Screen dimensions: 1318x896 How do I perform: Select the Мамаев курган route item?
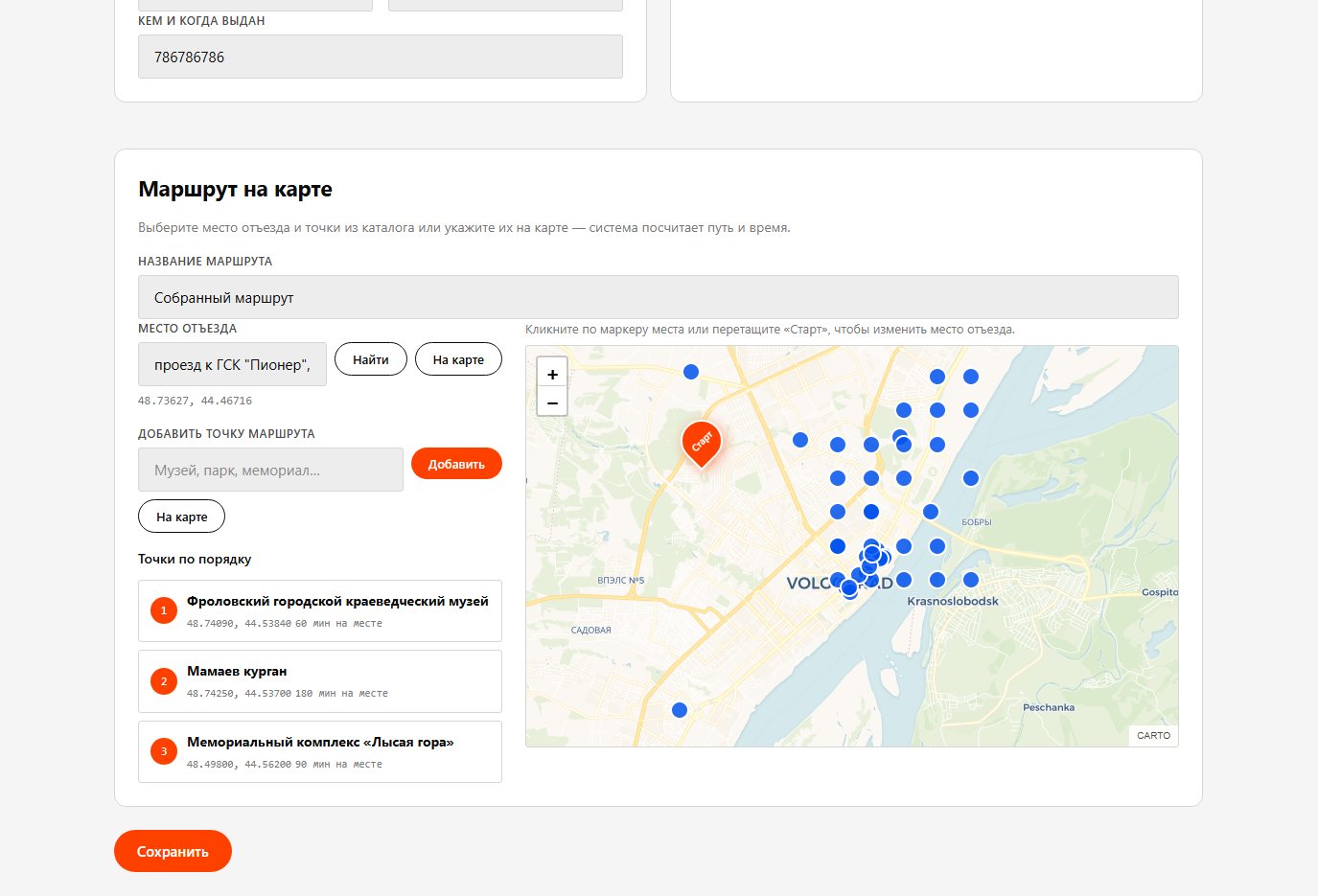(x=320, y=681)
